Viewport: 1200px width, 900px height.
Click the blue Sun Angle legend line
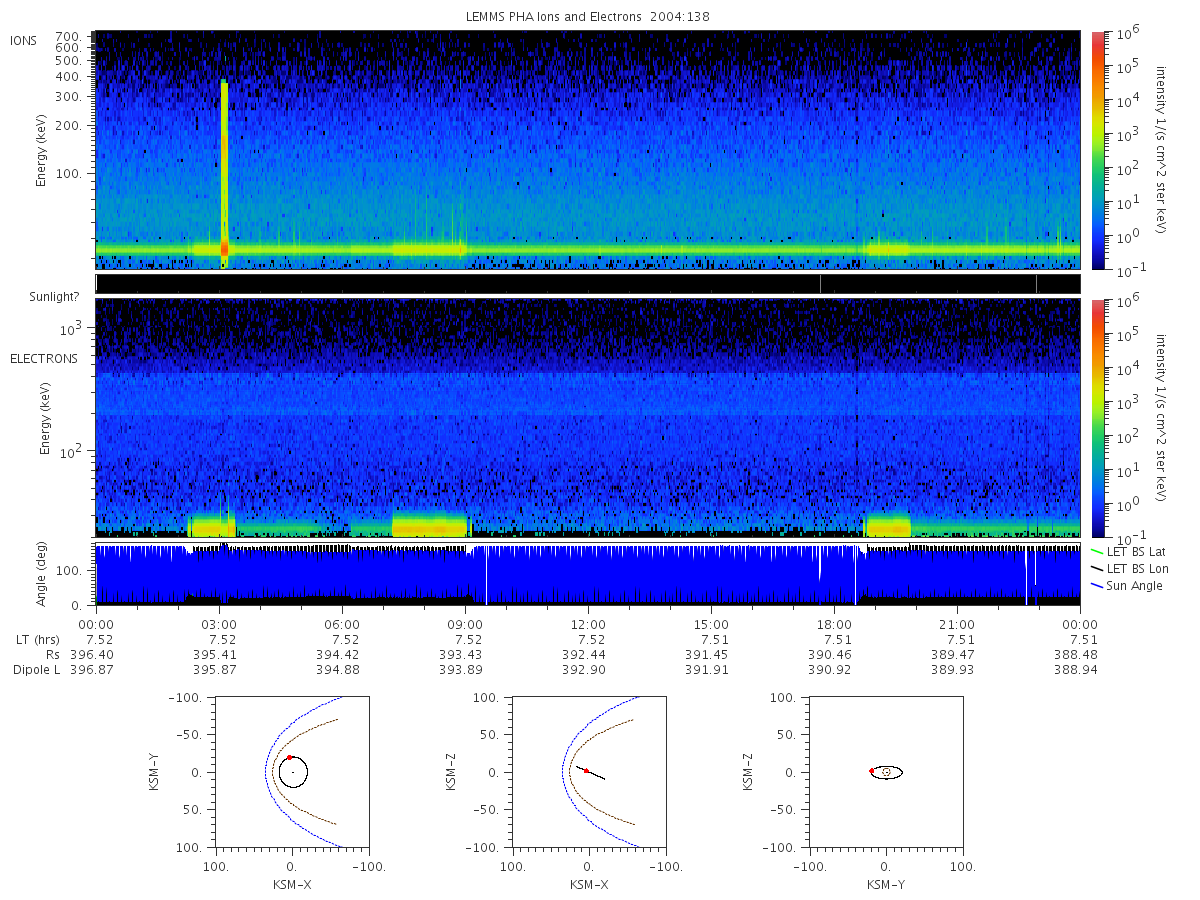(1097, 586)
